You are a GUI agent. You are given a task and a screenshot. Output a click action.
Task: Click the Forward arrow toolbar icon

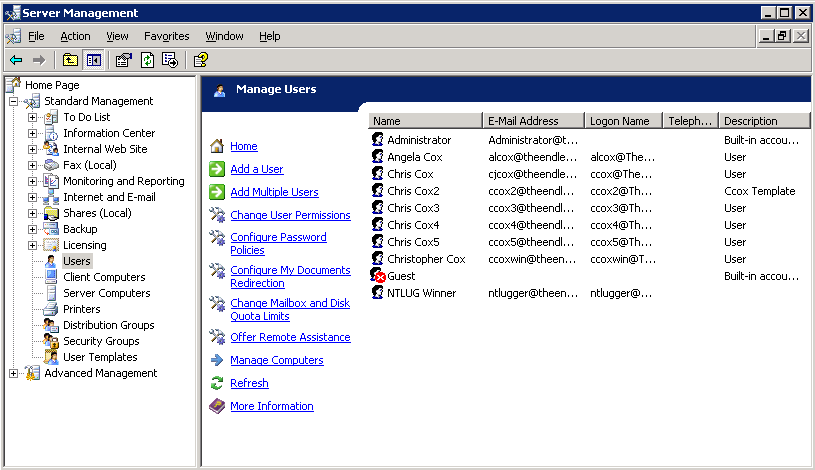pos(39,60)
